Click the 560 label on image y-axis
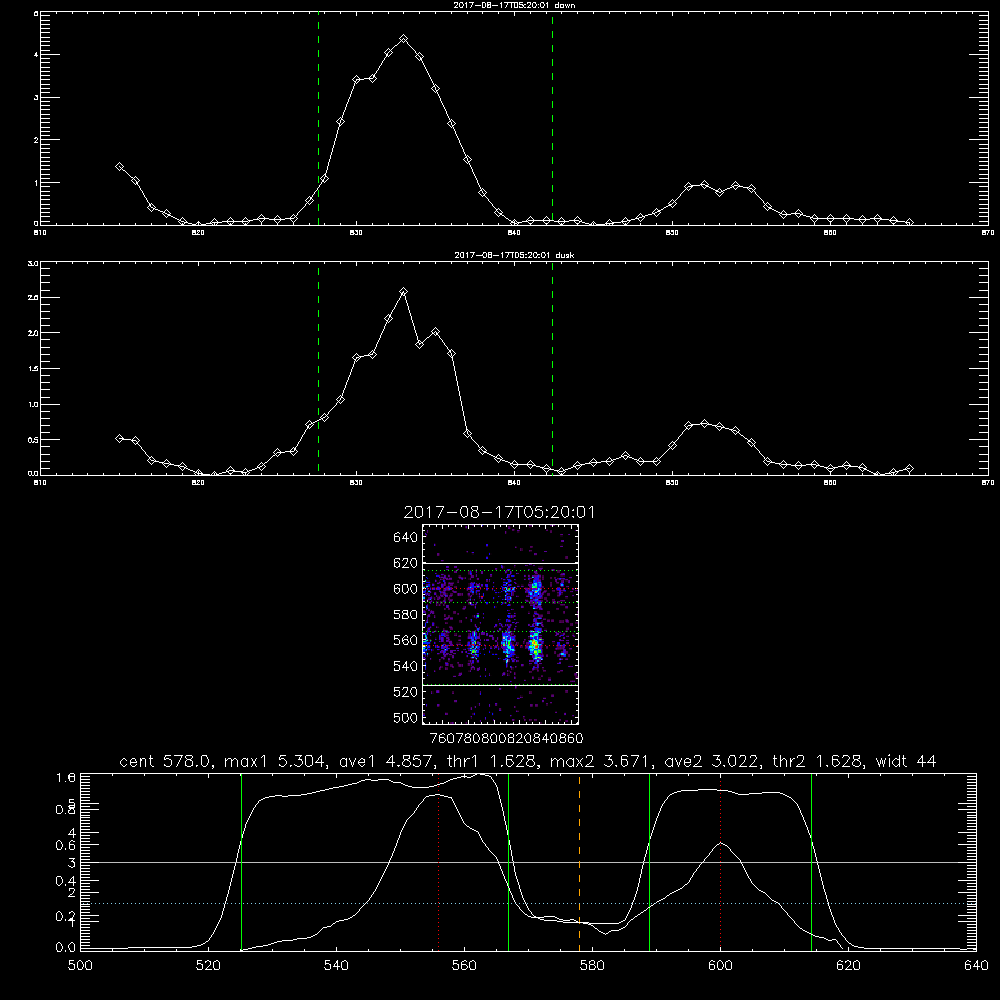 click(x=406, y=640)
